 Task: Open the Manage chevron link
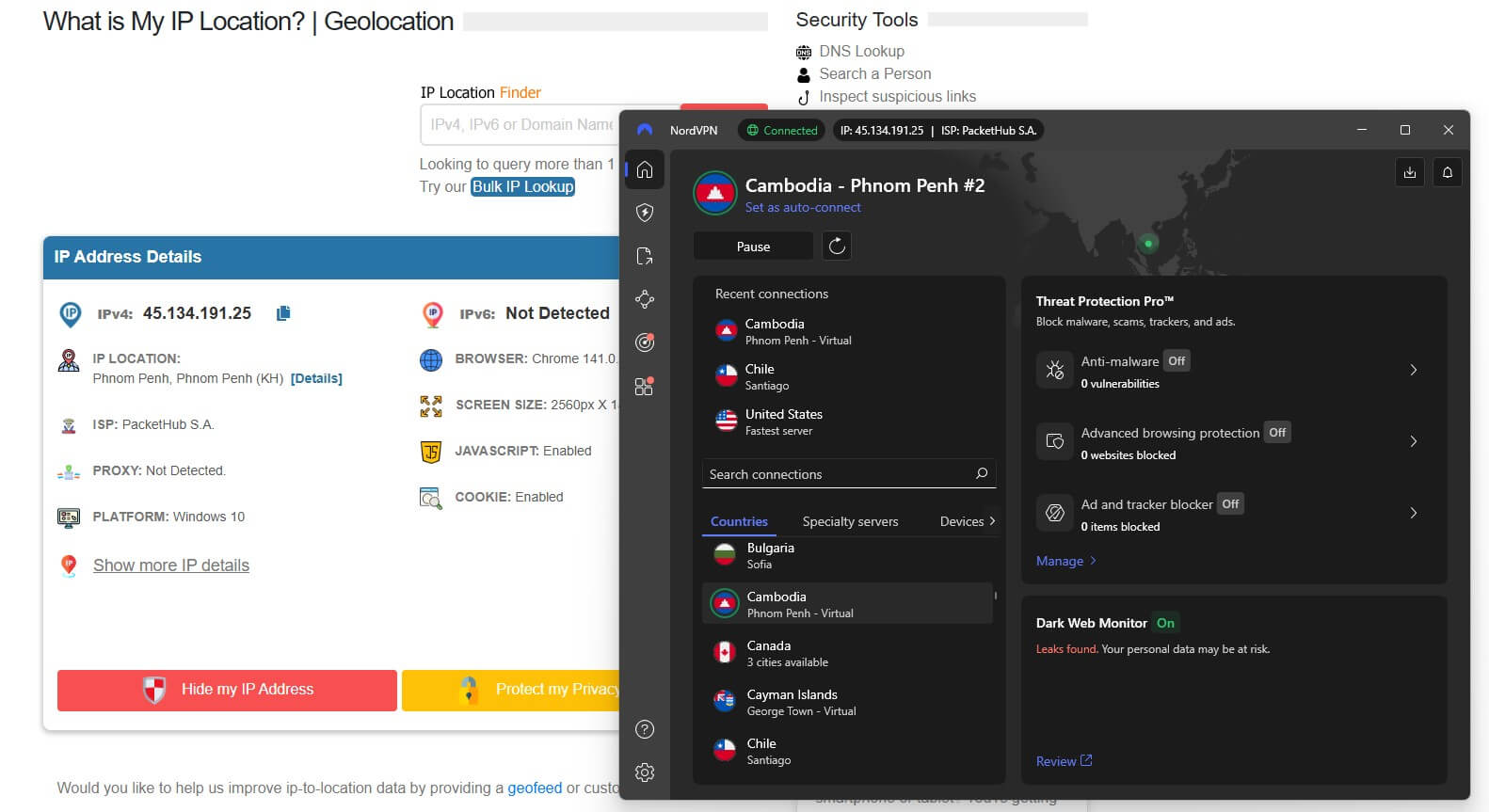[1066, 561]
